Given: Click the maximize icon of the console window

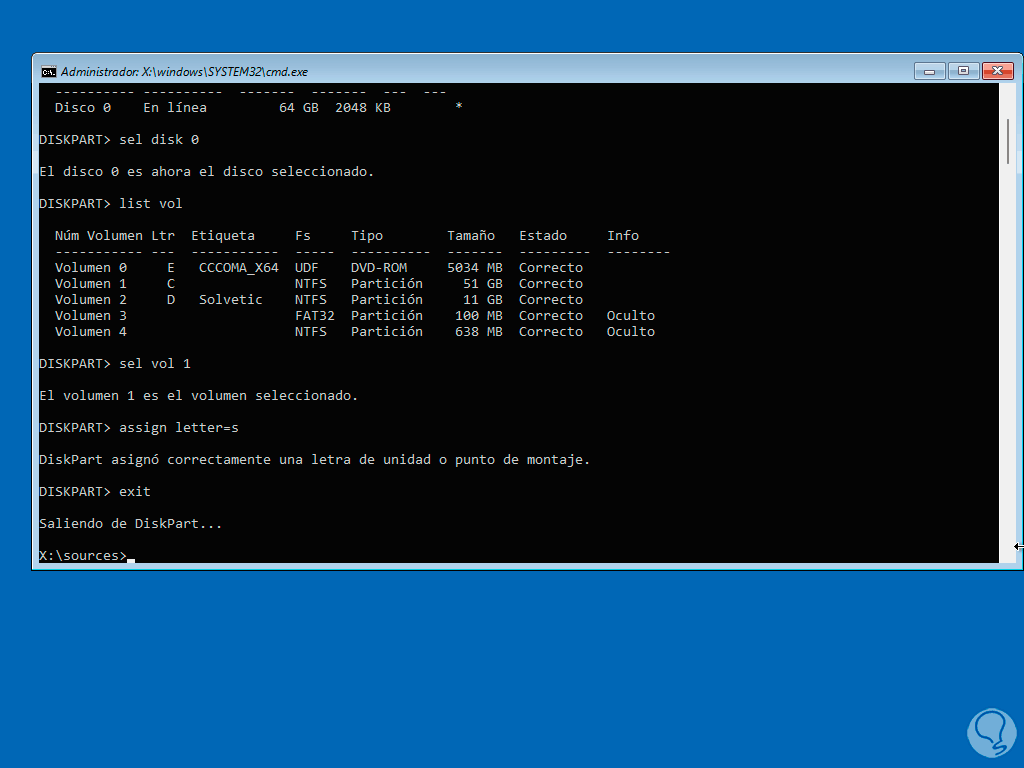Looking at the screenshot, I should [962, 71].
